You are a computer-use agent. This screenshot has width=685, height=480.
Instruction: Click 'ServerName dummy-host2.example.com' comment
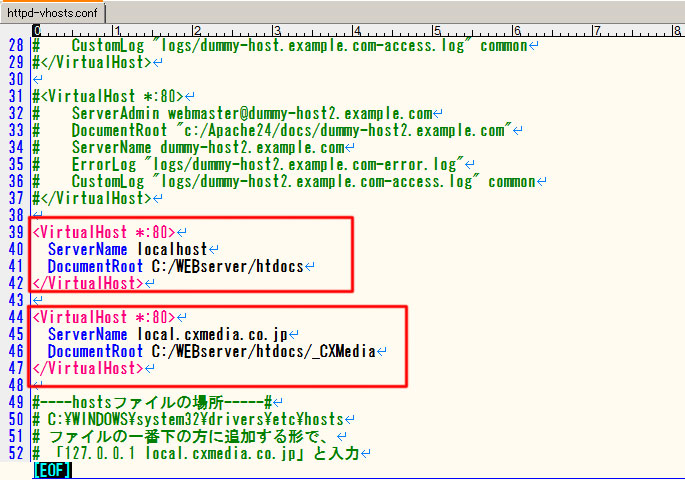click(208, 147)
